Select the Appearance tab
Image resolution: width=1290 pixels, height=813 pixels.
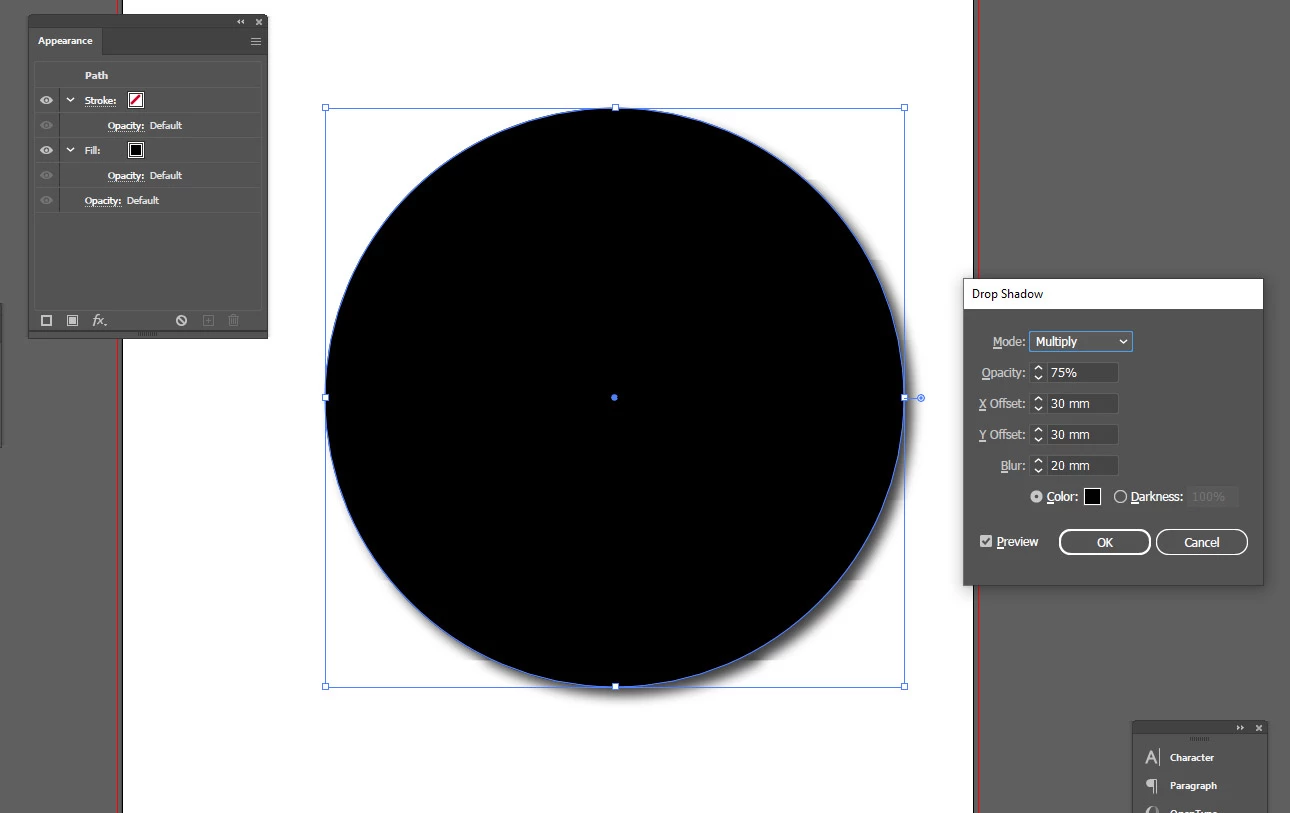[x=65, y=41]
